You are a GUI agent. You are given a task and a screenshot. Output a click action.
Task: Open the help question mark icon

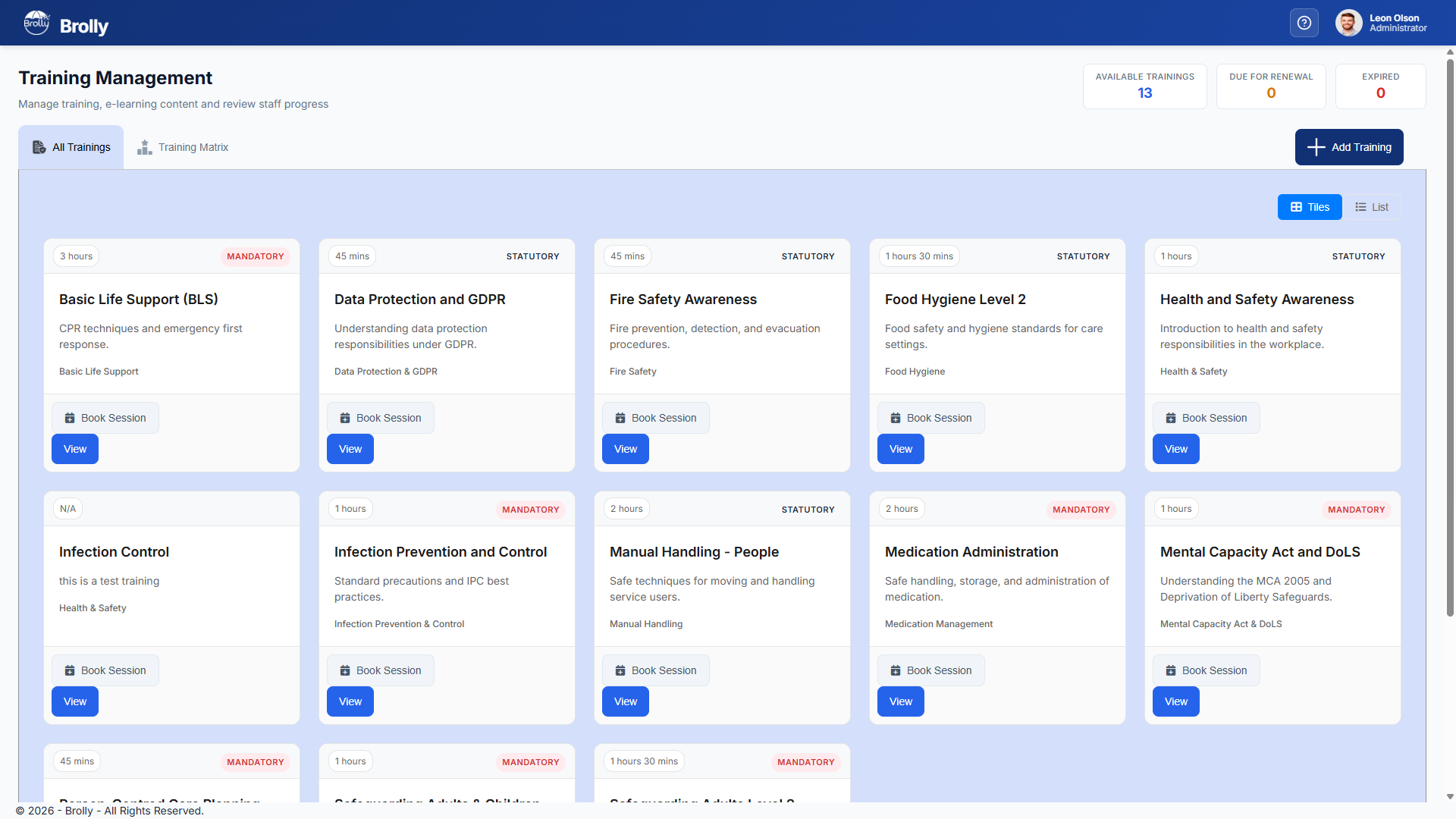point(1304,23)
